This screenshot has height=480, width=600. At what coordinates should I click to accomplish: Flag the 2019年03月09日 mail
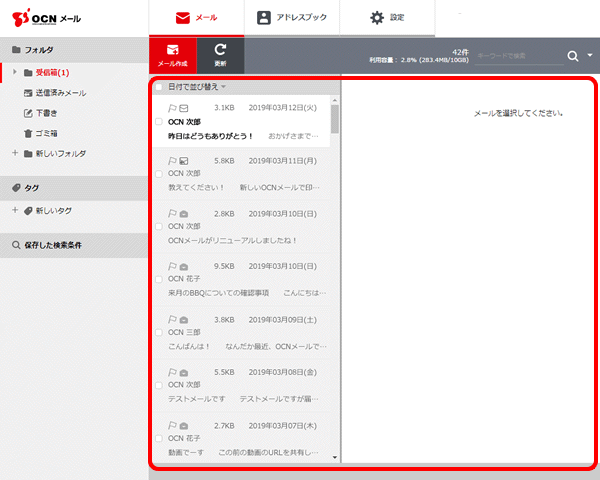pos(172,320)
